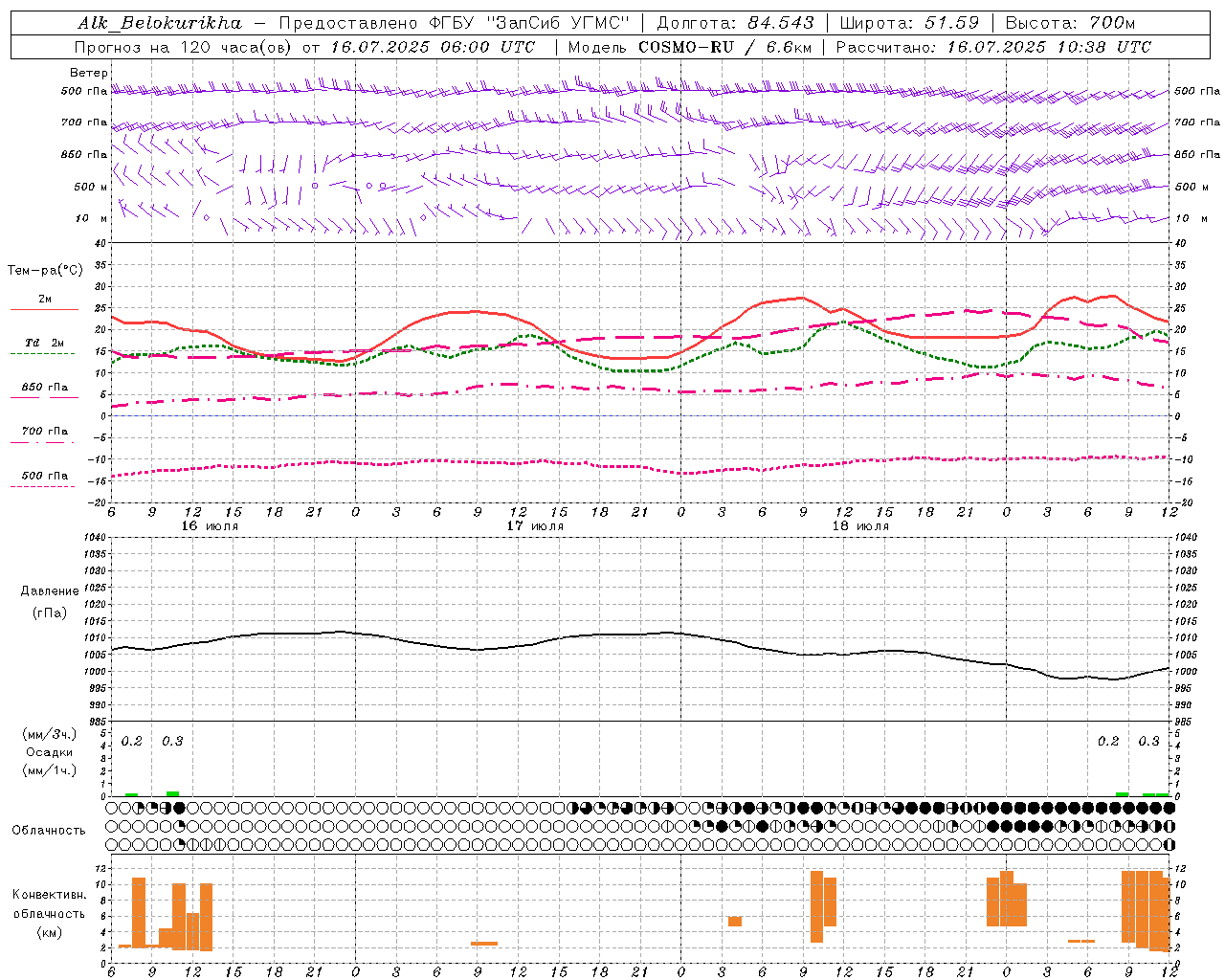Click the '18 июля' date label
1225x980 pixels.
[860, 525]
